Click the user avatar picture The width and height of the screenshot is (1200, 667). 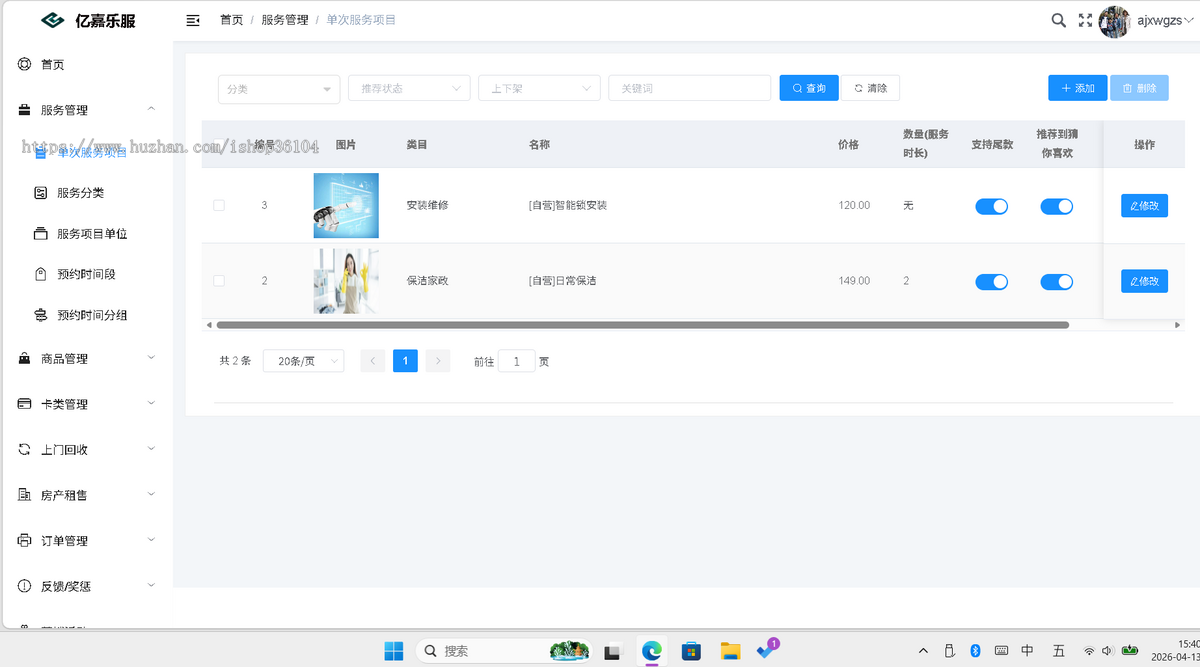pyautogui.click(x=1114, y=21)
